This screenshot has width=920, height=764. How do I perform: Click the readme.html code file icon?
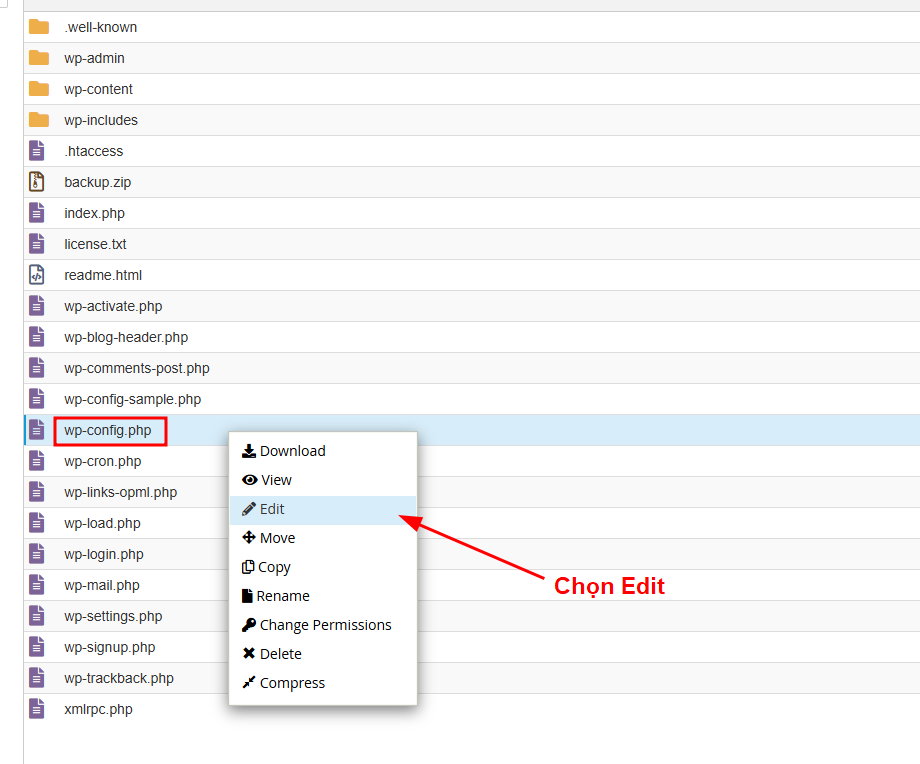click(x=36, y=275)
